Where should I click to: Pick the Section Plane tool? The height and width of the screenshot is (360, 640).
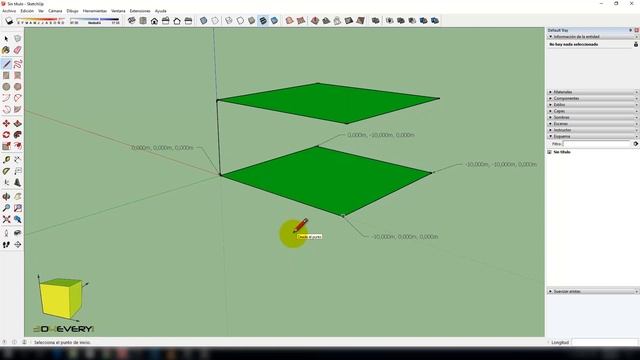[18, 244]
